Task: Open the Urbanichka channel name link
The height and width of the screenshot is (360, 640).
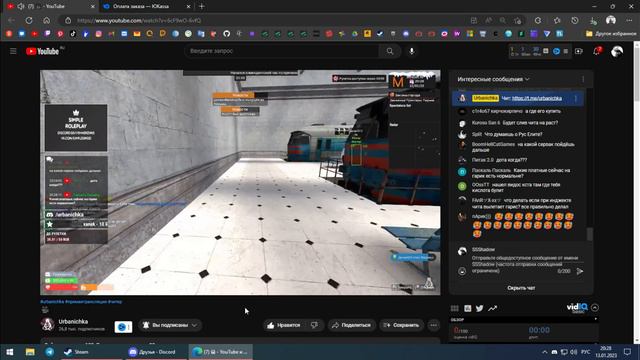Action: coord(73,322)
